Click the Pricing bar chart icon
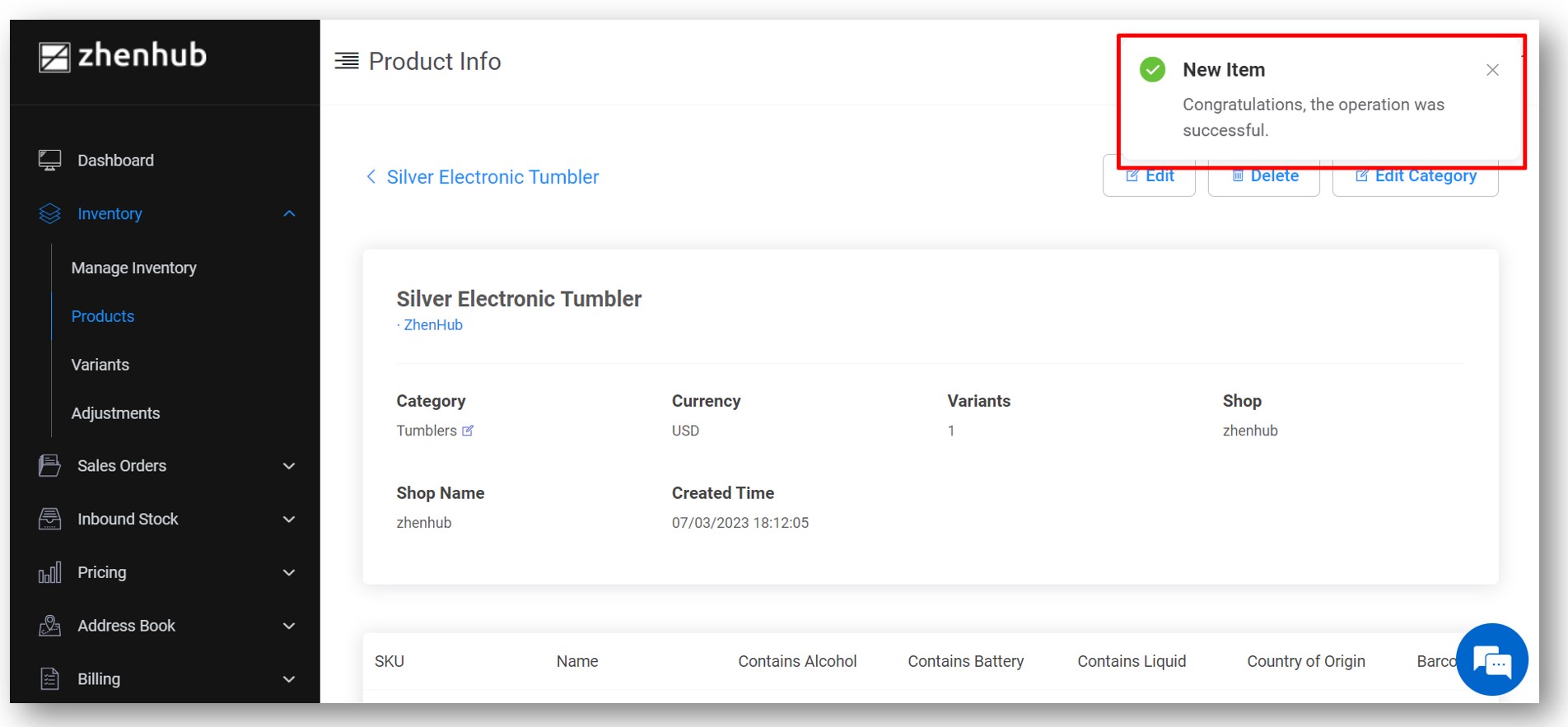The image size is (1568, 727). click(x=49, y=573)
